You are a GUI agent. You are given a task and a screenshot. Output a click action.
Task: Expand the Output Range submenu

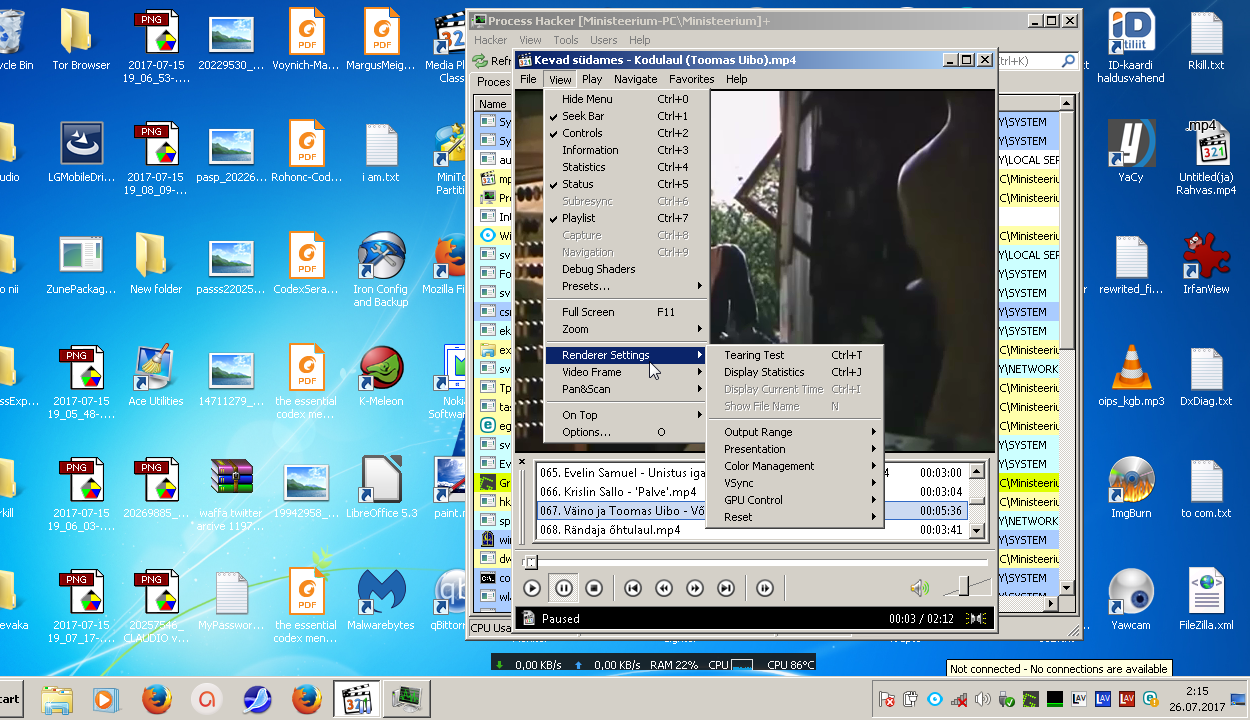coord(758,432)
